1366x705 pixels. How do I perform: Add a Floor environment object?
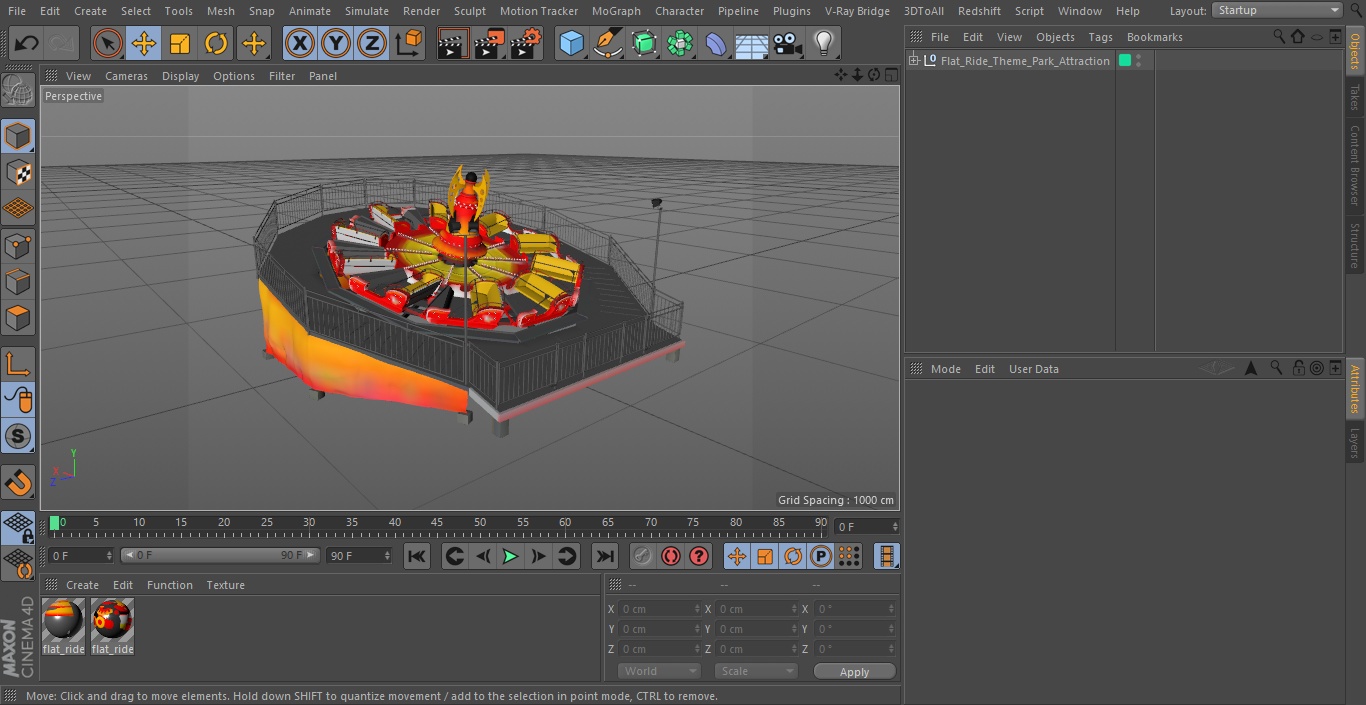coord(752,44)
